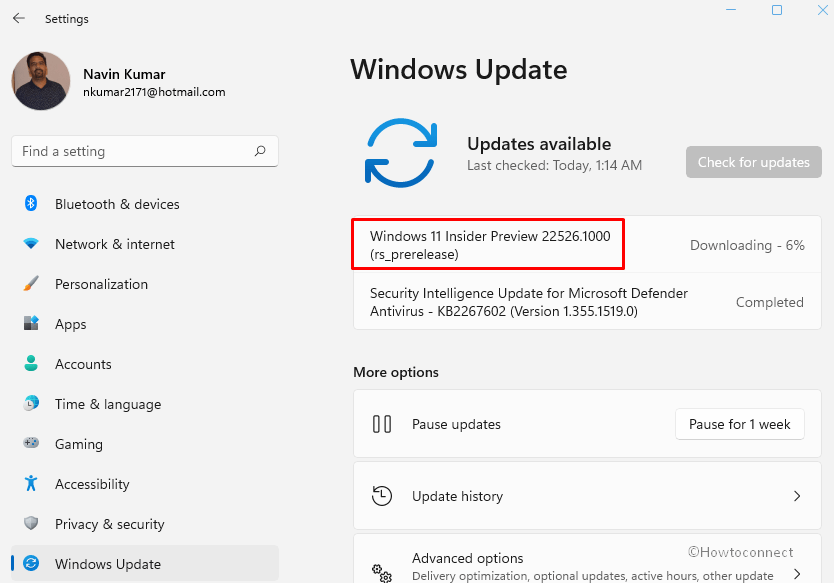This screenshot has width=834, height=583.
Task: Click inside the Find a setting search box
Action: [144, 150]
